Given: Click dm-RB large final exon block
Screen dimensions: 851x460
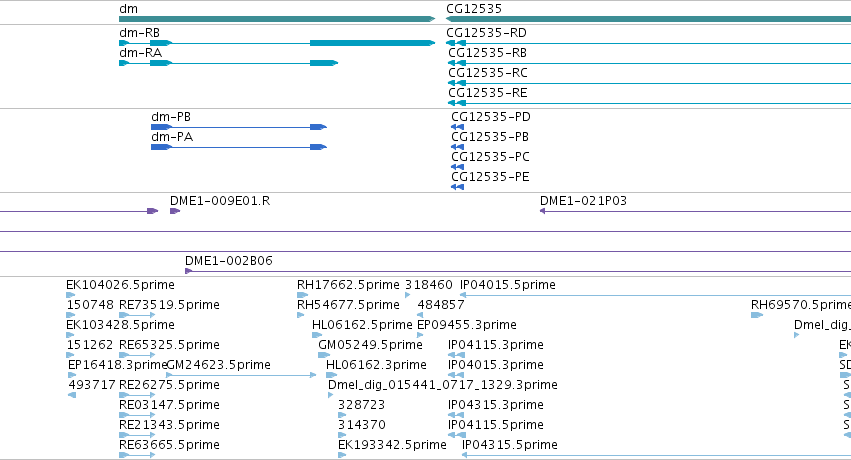Looking at the screenshot, I should (372, 43).
